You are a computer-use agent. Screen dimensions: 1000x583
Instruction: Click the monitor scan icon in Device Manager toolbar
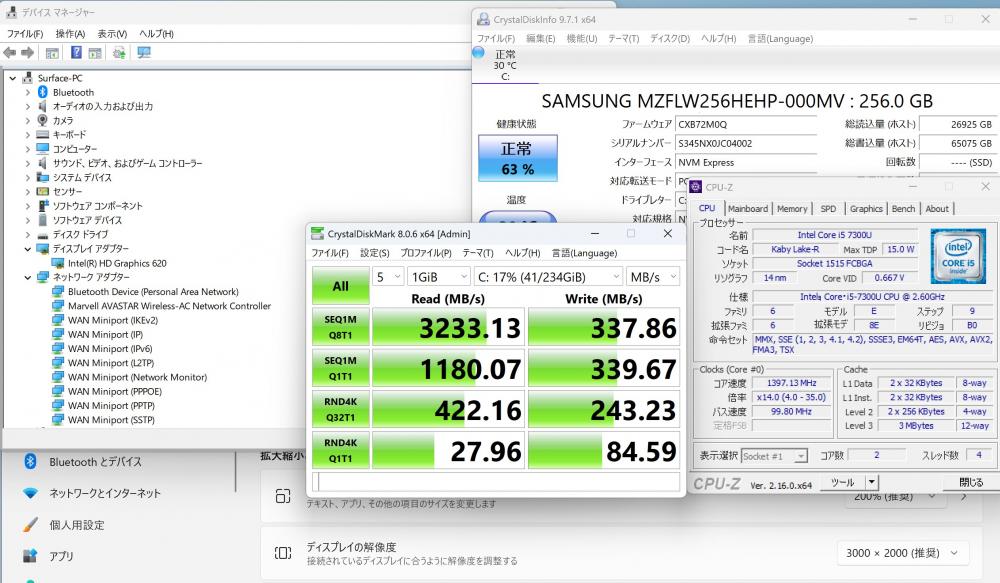144,53
